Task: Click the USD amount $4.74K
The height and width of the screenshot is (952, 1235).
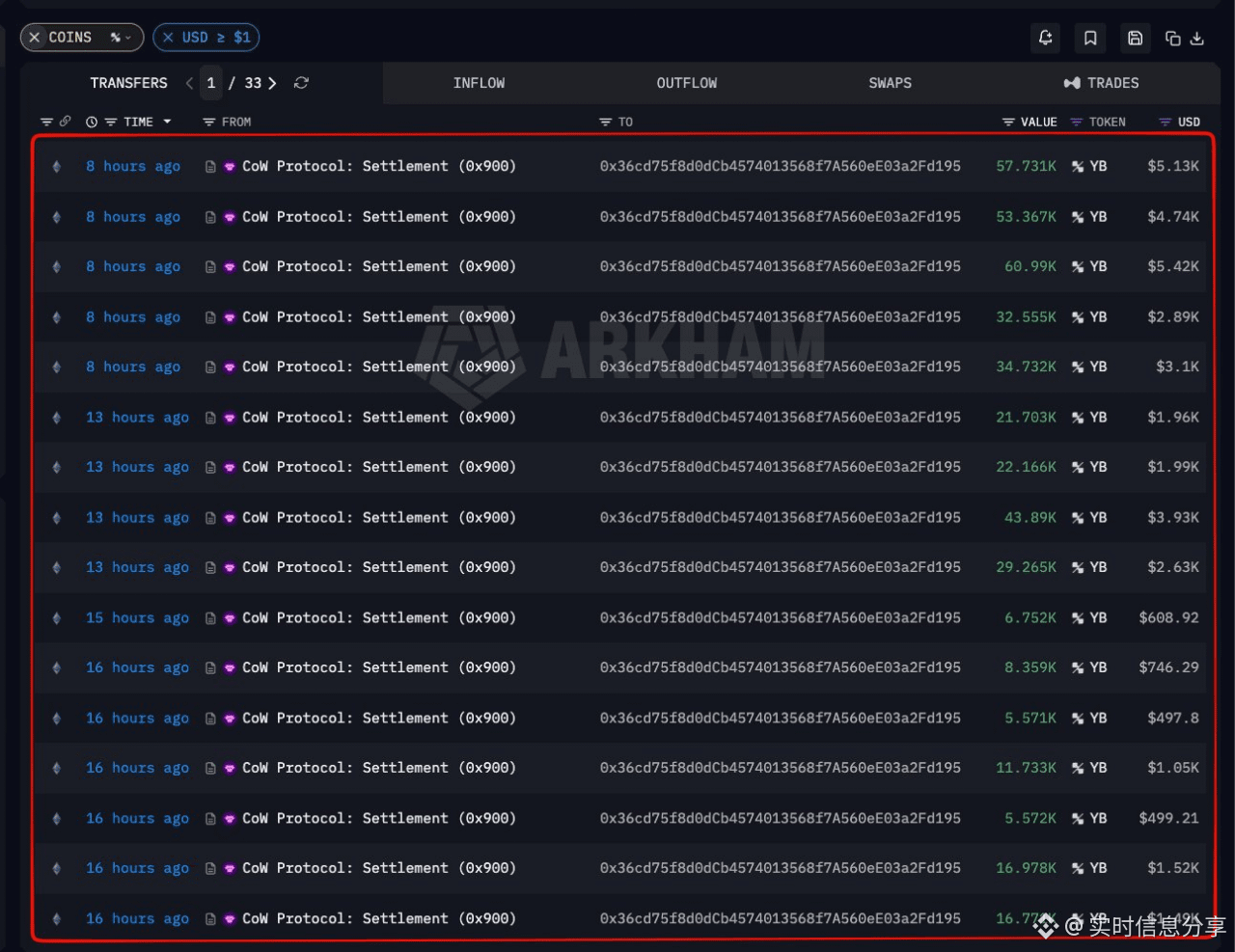Action: tap(1173, 216)
